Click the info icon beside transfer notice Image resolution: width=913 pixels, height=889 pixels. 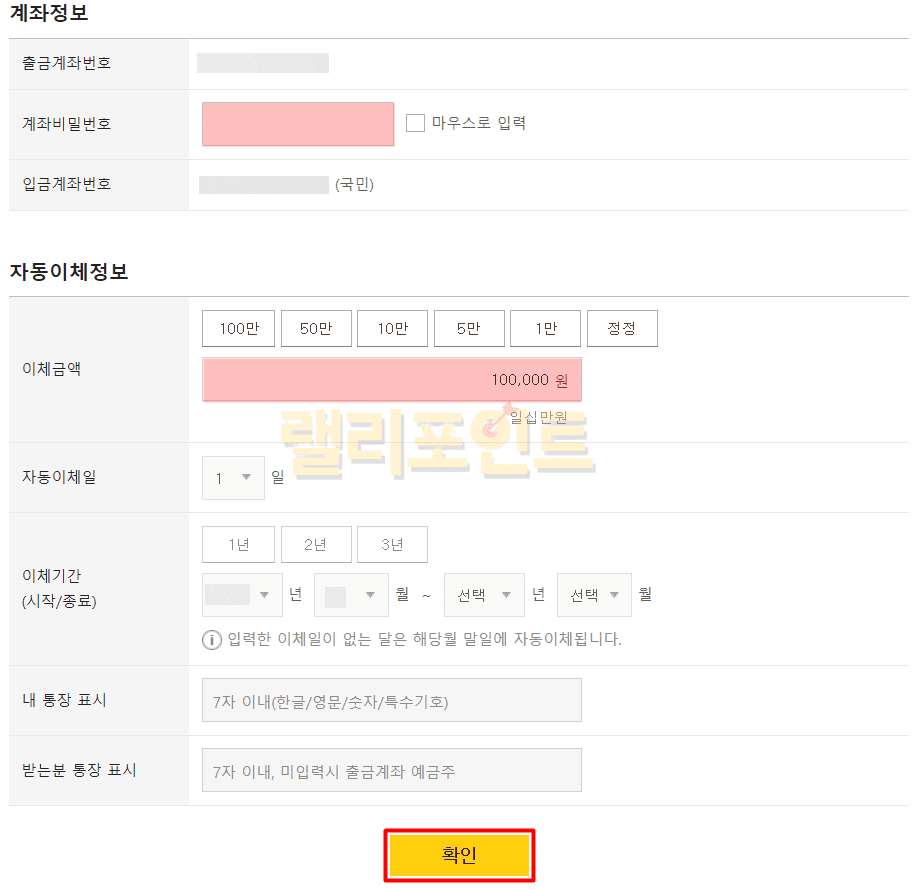tap(212, 639)
